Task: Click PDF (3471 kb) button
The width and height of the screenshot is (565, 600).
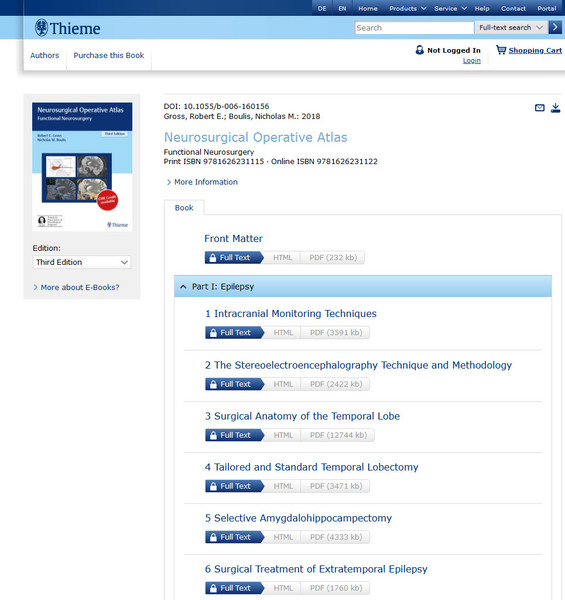Action: tap(336, 486)
